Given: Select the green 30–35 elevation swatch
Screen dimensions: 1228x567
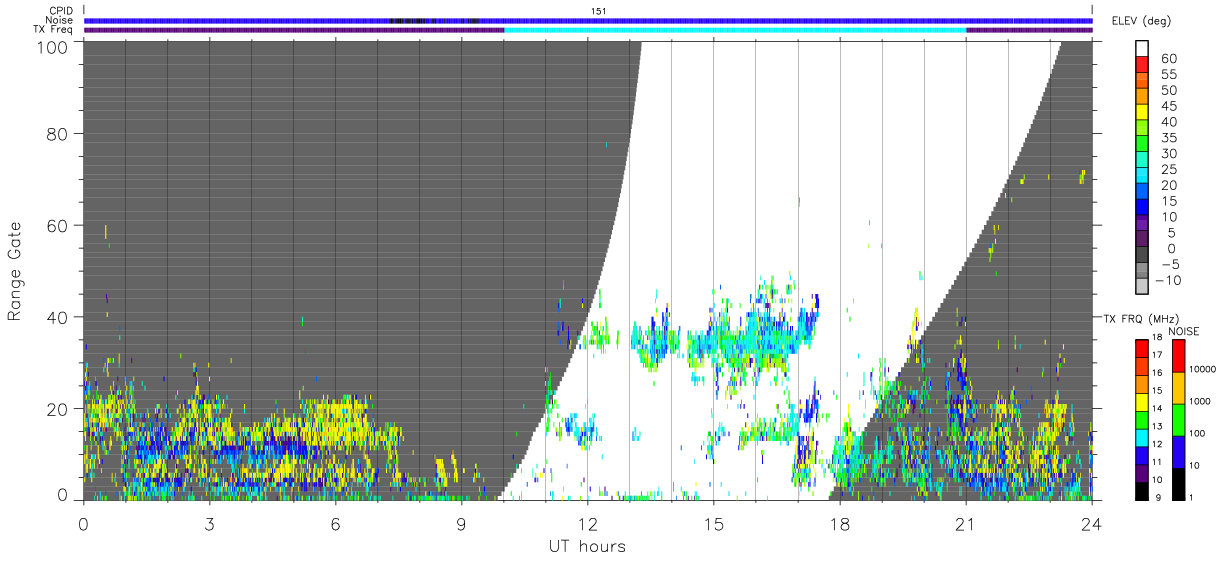Looking at the screenshot, I should click(x=1143, y=144).
